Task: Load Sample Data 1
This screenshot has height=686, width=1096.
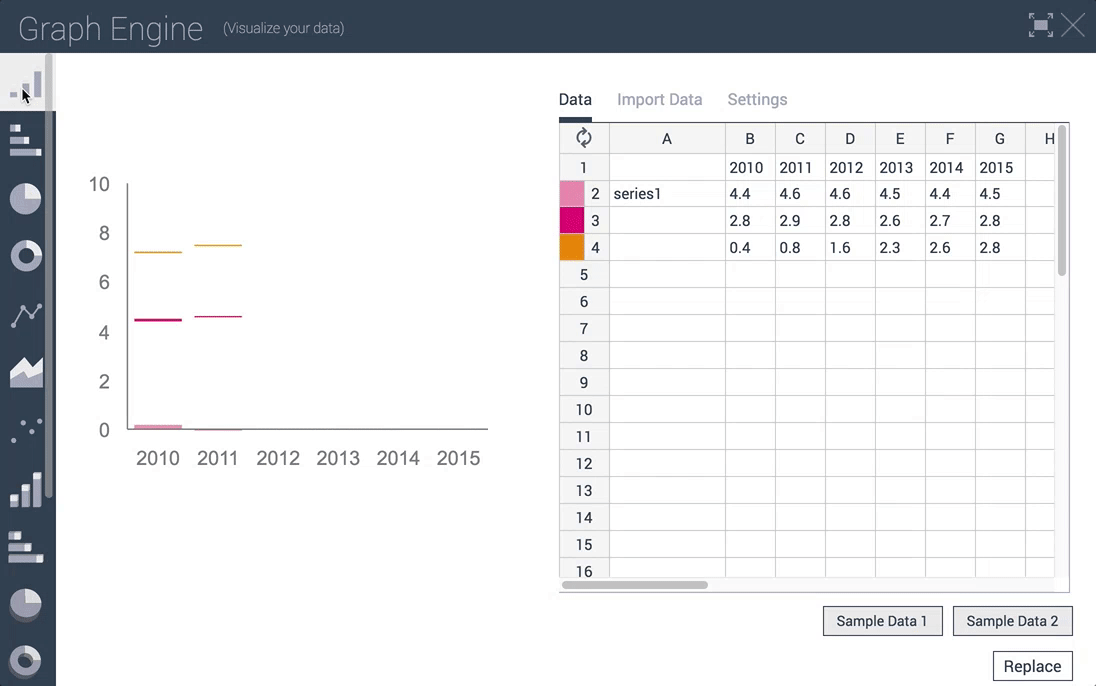Action: pos(882,621)
